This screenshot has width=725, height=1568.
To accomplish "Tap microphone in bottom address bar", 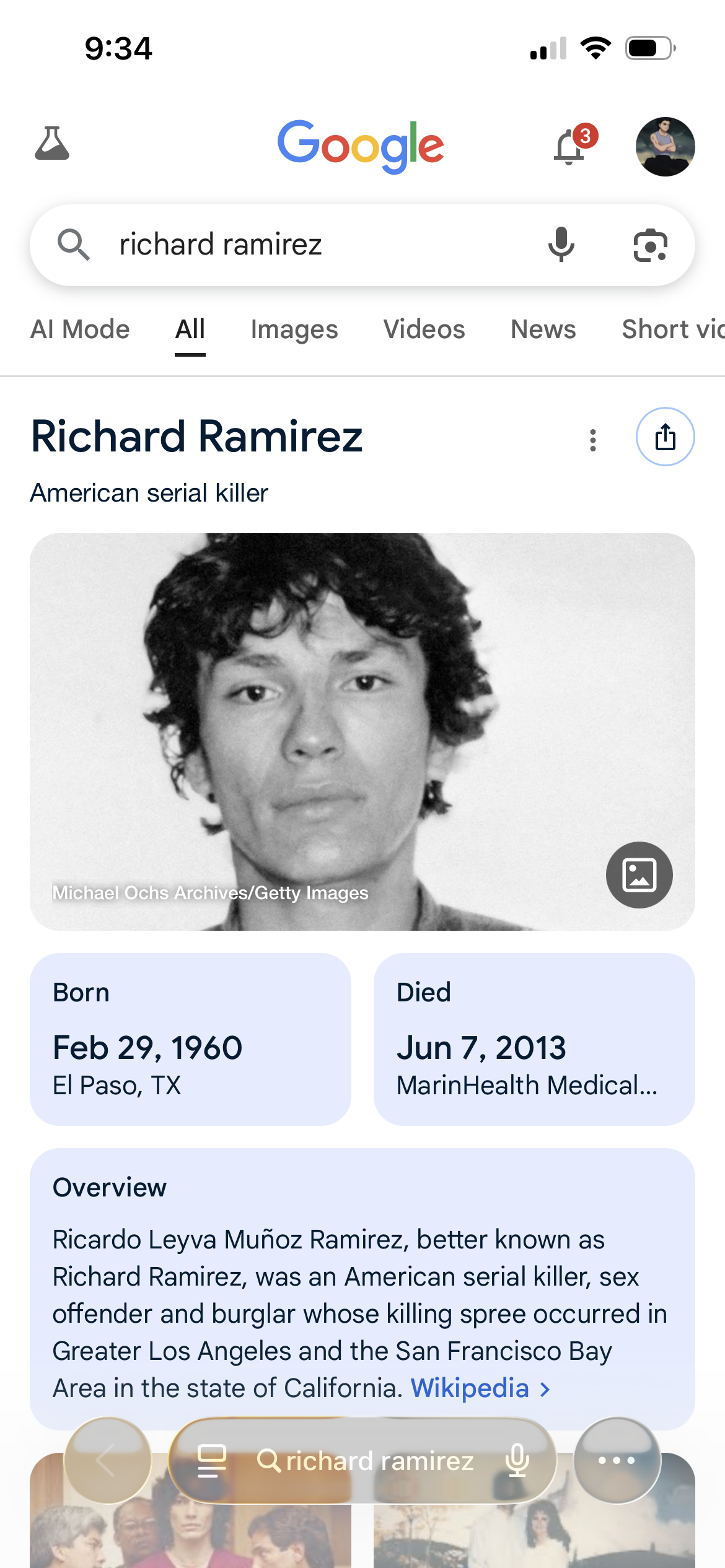I will (517, 1460).
